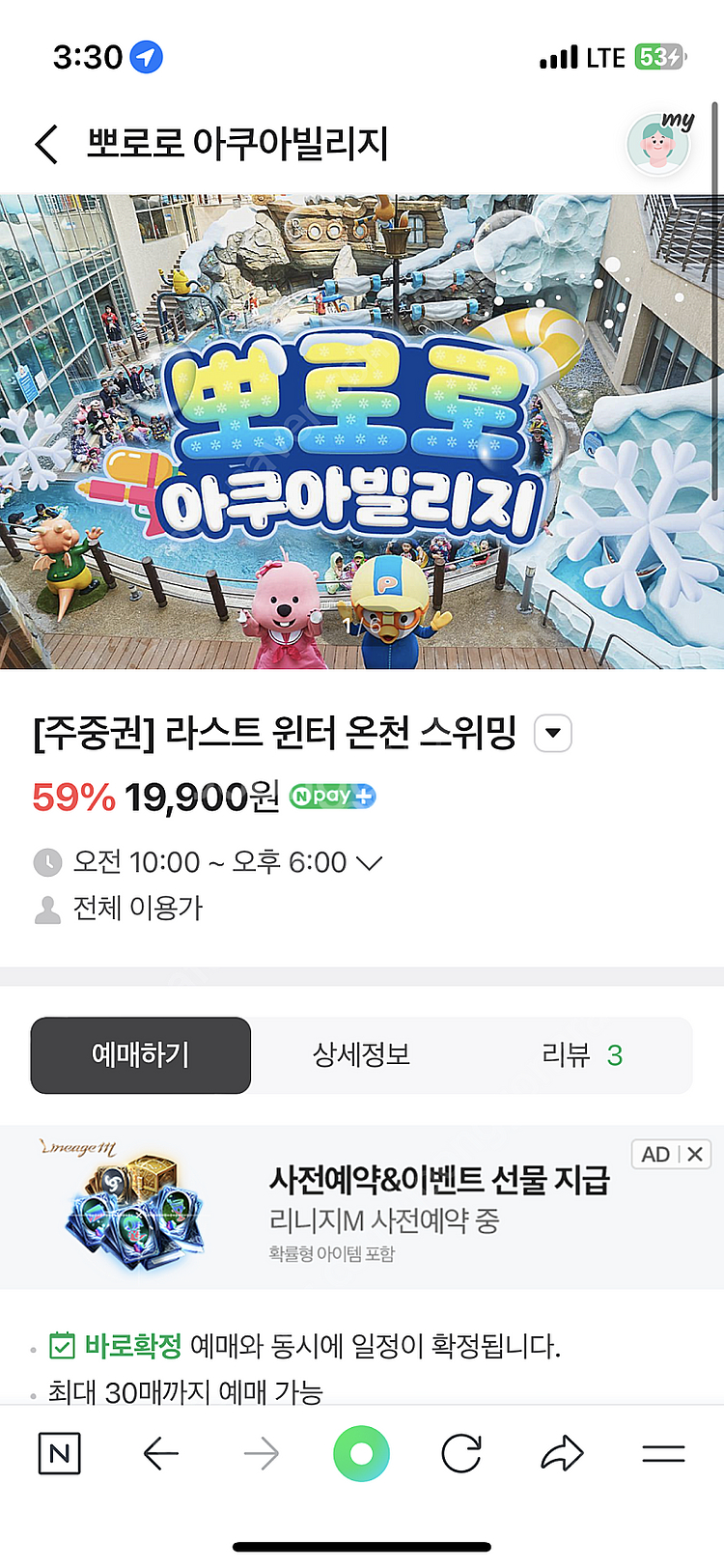The height and width of the screenshot is (1568, 724).
Task: Switch to the 상세정보 tab
Action: pyautogui.click(x=361, y=1054)
